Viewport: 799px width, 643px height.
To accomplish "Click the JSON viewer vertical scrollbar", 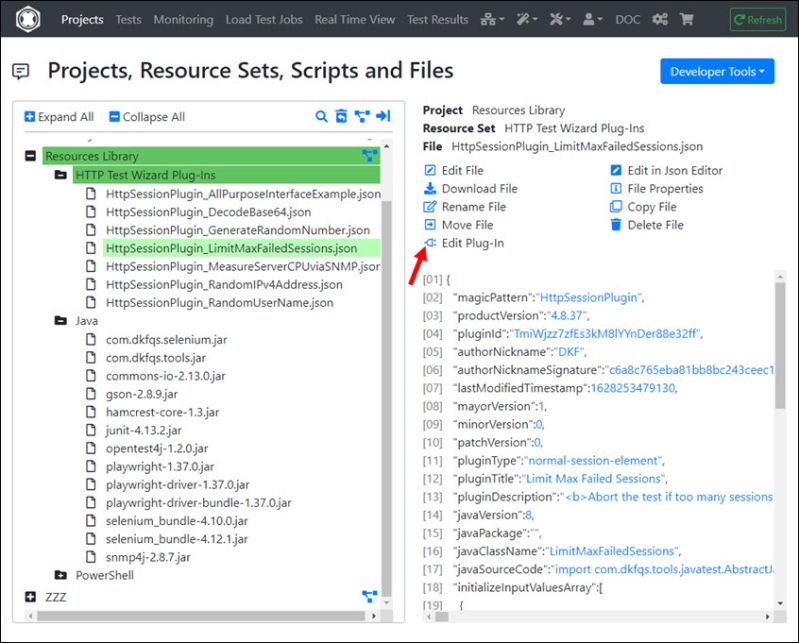I will point(780,345).
